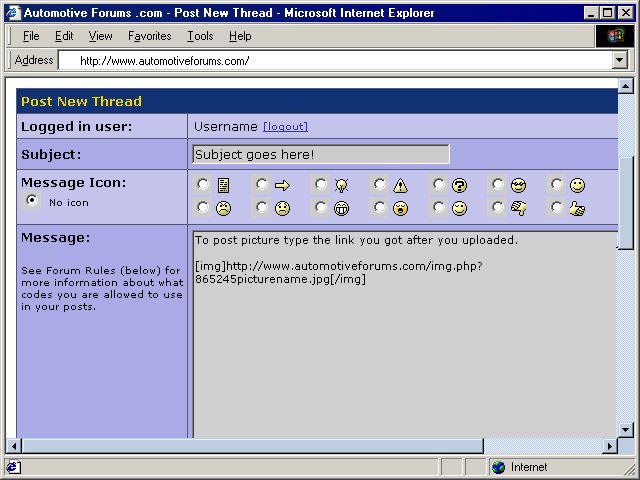Viewport: 640px width, 480px height.
Task: Click the IE page icon in status bar
Action: (x=13, y=467)
